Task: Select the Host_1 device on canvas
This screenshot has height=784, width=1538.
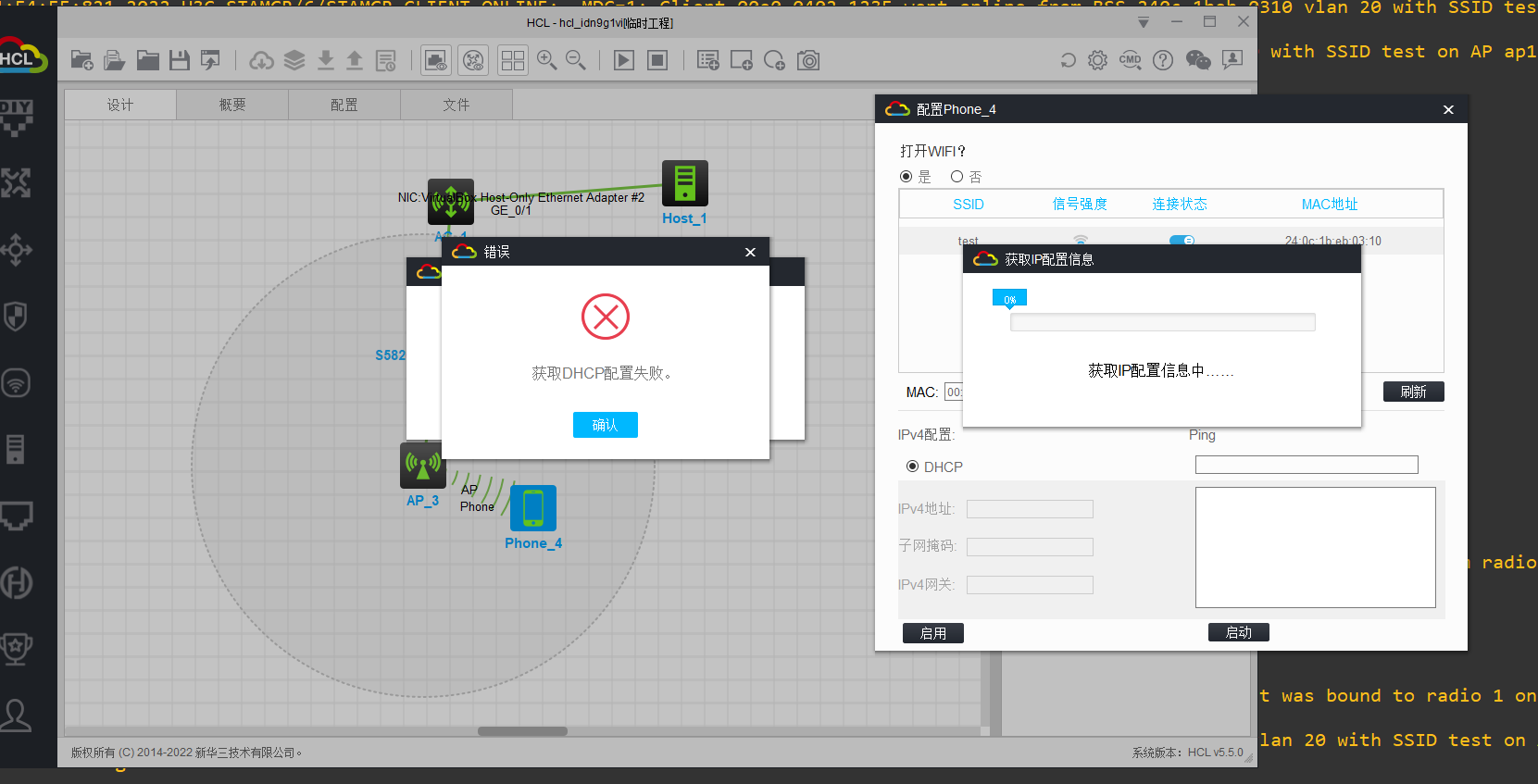Action: pos(685,183)
